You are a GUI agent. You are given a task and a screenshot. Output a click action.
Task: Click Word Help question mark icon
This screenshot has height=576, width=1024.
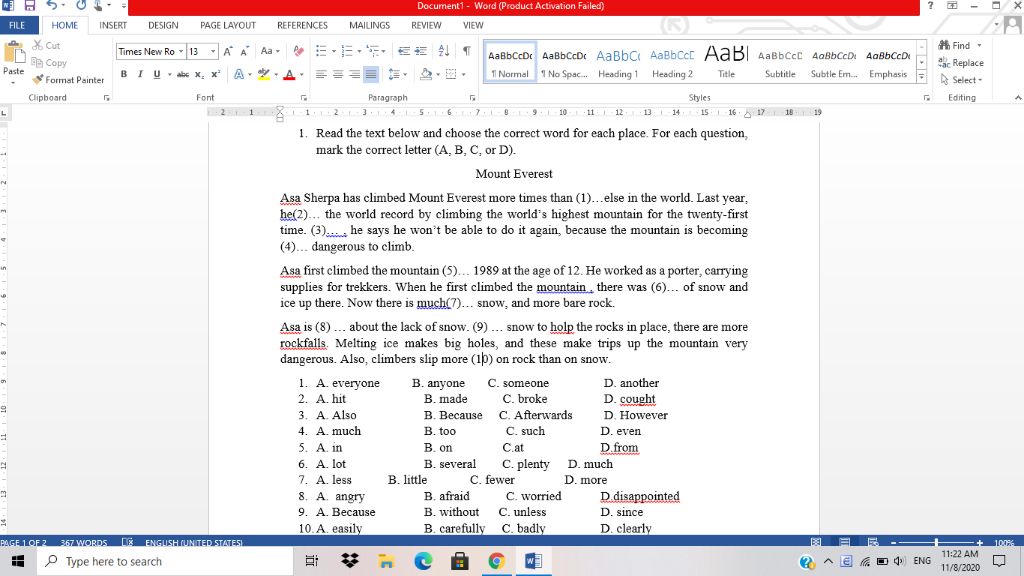(x=930, y=5)
